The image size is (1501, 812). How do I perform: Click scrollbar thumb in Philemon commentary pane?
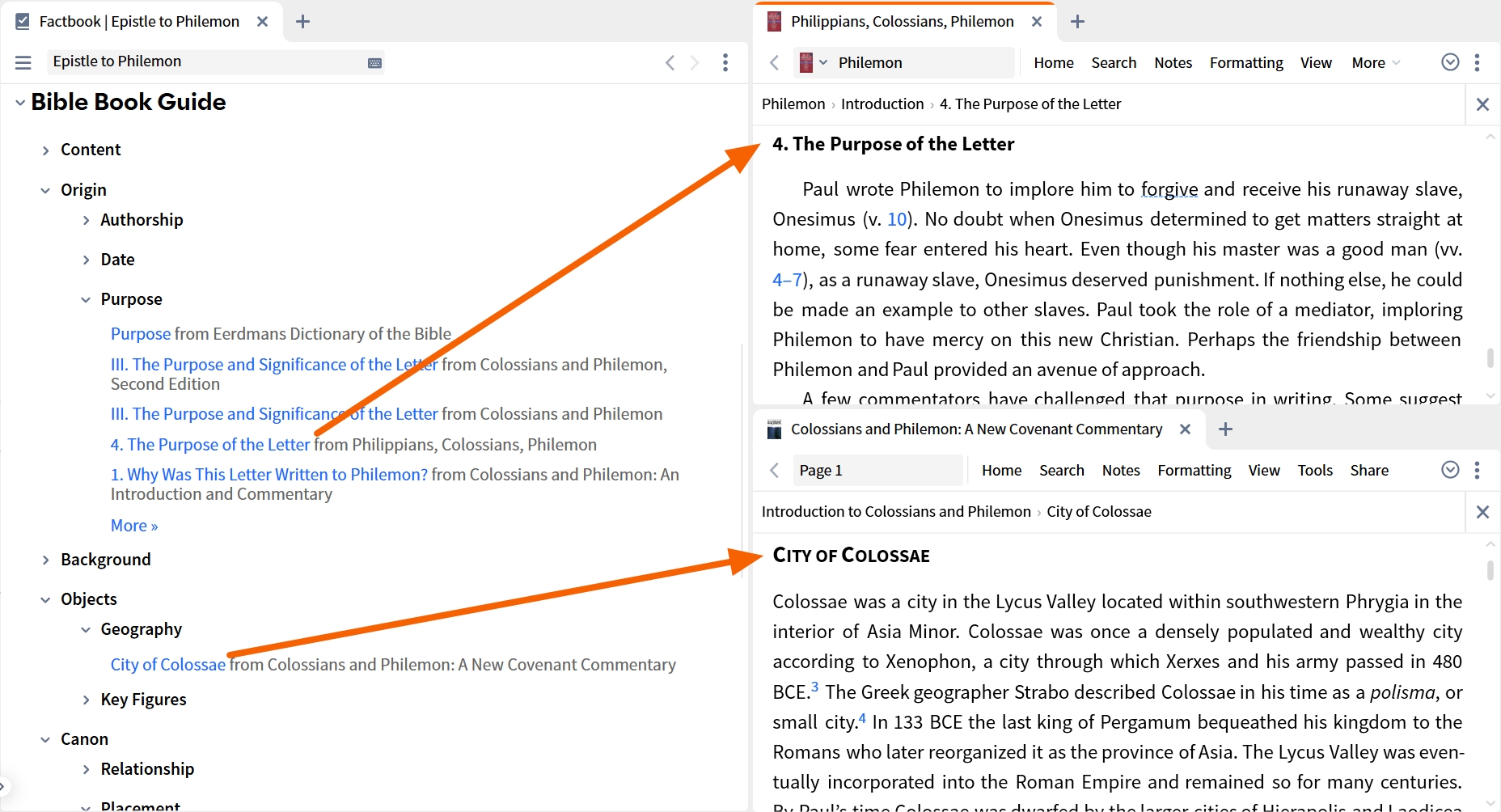(x=1490, y=357)
